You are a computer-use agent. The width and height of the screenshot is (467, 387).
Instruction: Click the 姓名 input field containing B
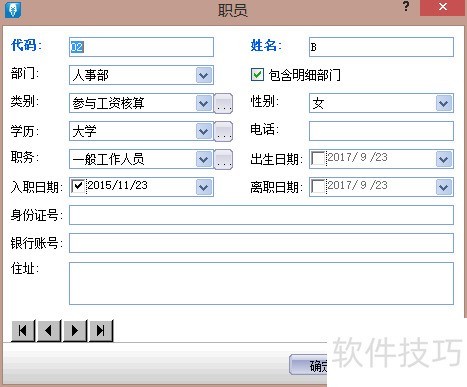point(381,47)
